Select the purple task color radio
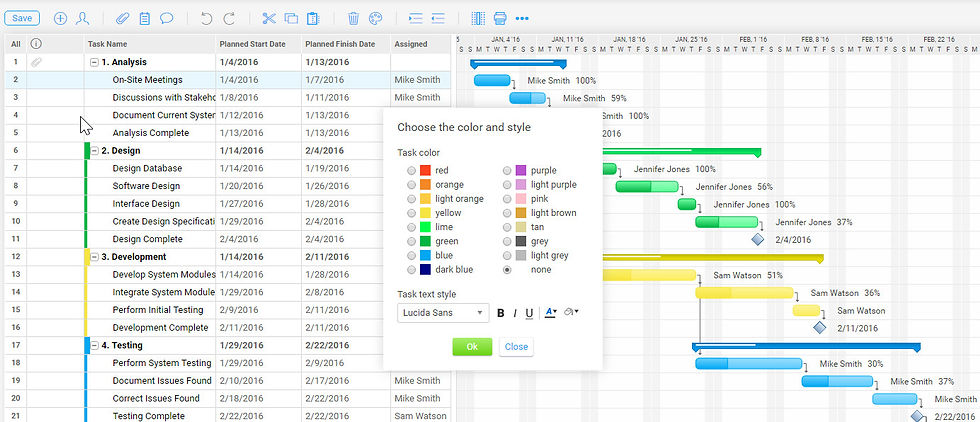Screen dimensions: 980x422 click(507, 171)
